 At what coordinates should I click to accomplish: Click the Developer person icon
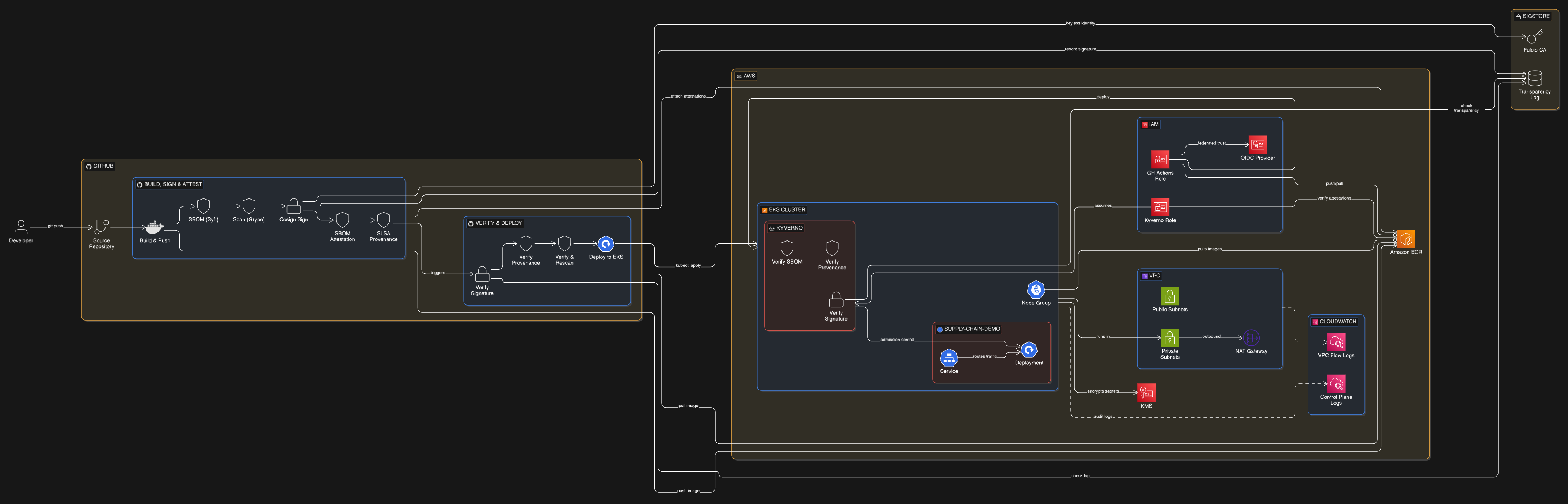21,227
